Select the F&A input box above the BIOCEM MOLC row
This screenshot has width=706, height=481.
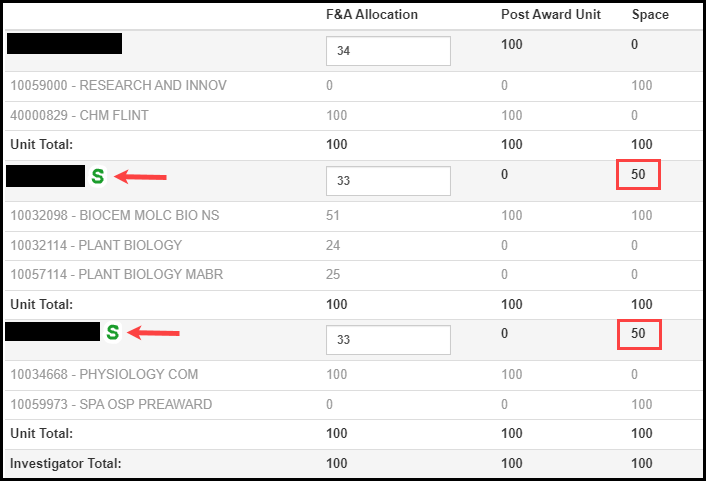(x=388, y=181)
